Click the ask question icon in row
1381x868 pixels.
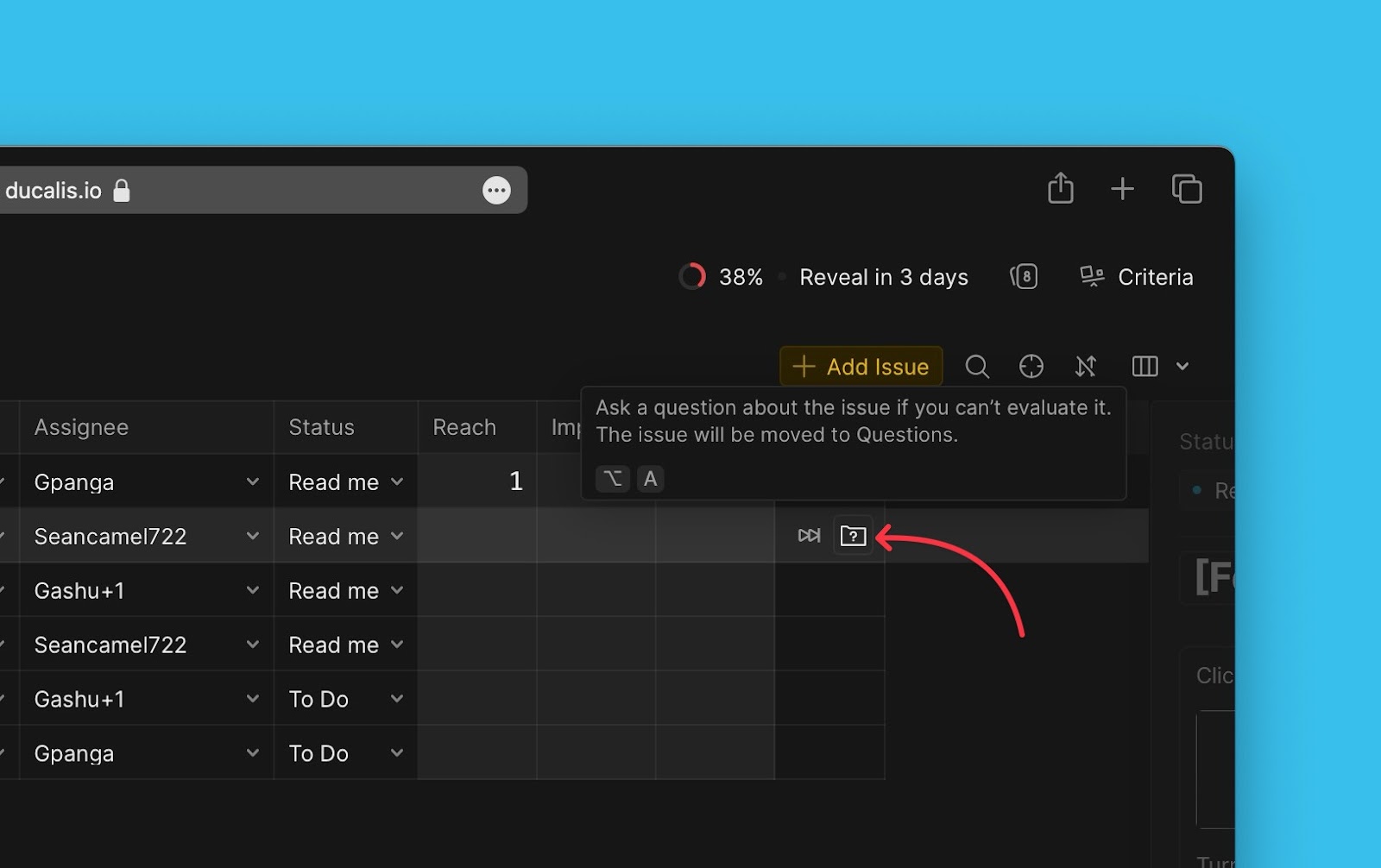853,536
